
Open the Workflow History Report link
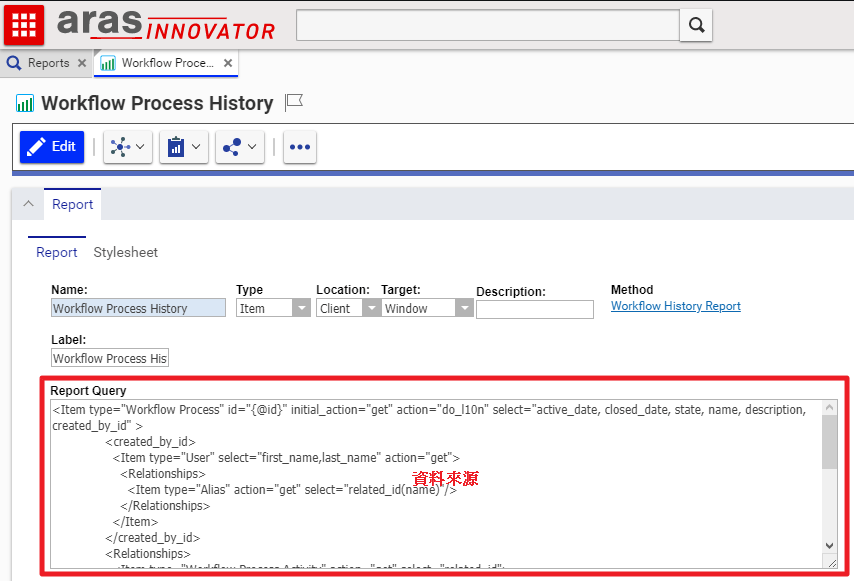click(675, 306)
